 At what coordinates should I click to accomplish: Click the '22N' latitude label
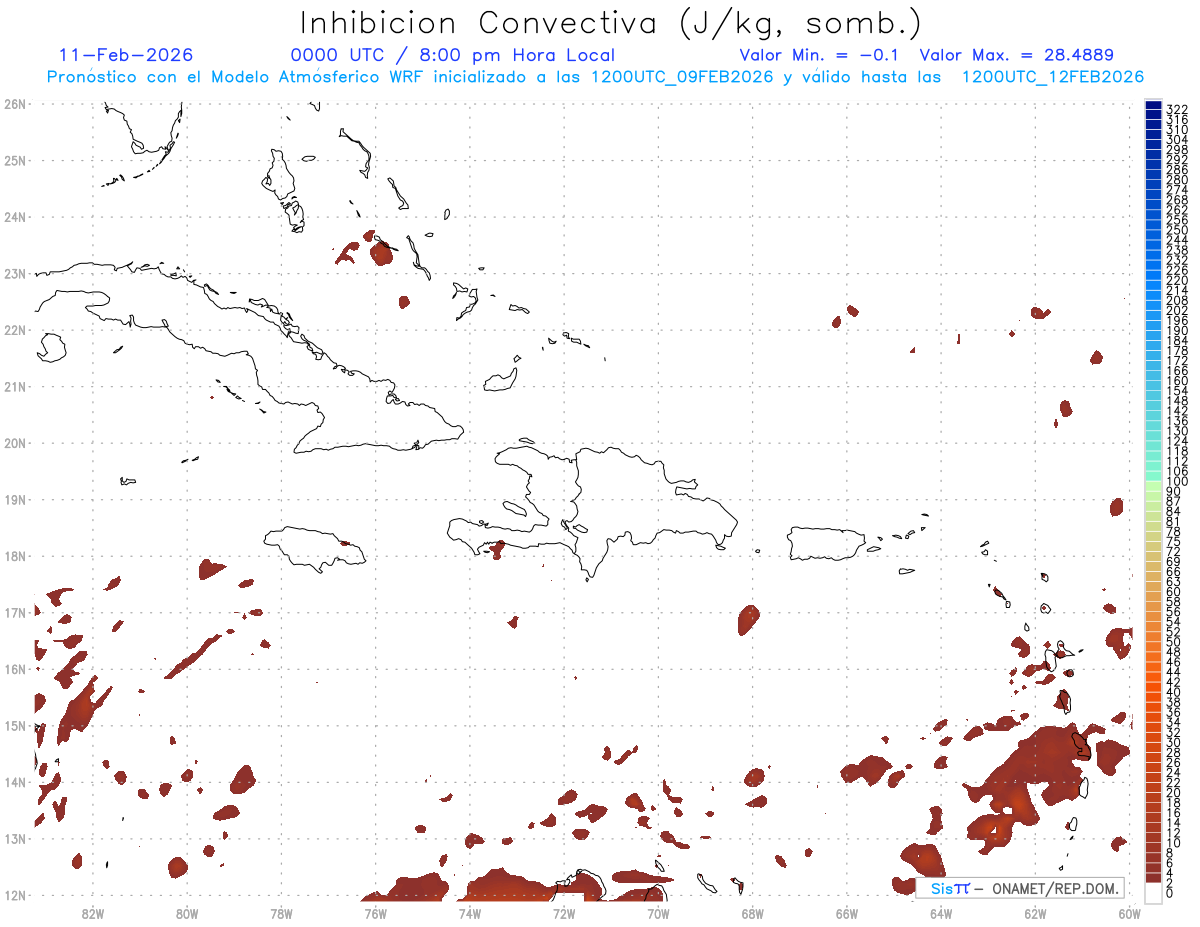click(15, 330)
